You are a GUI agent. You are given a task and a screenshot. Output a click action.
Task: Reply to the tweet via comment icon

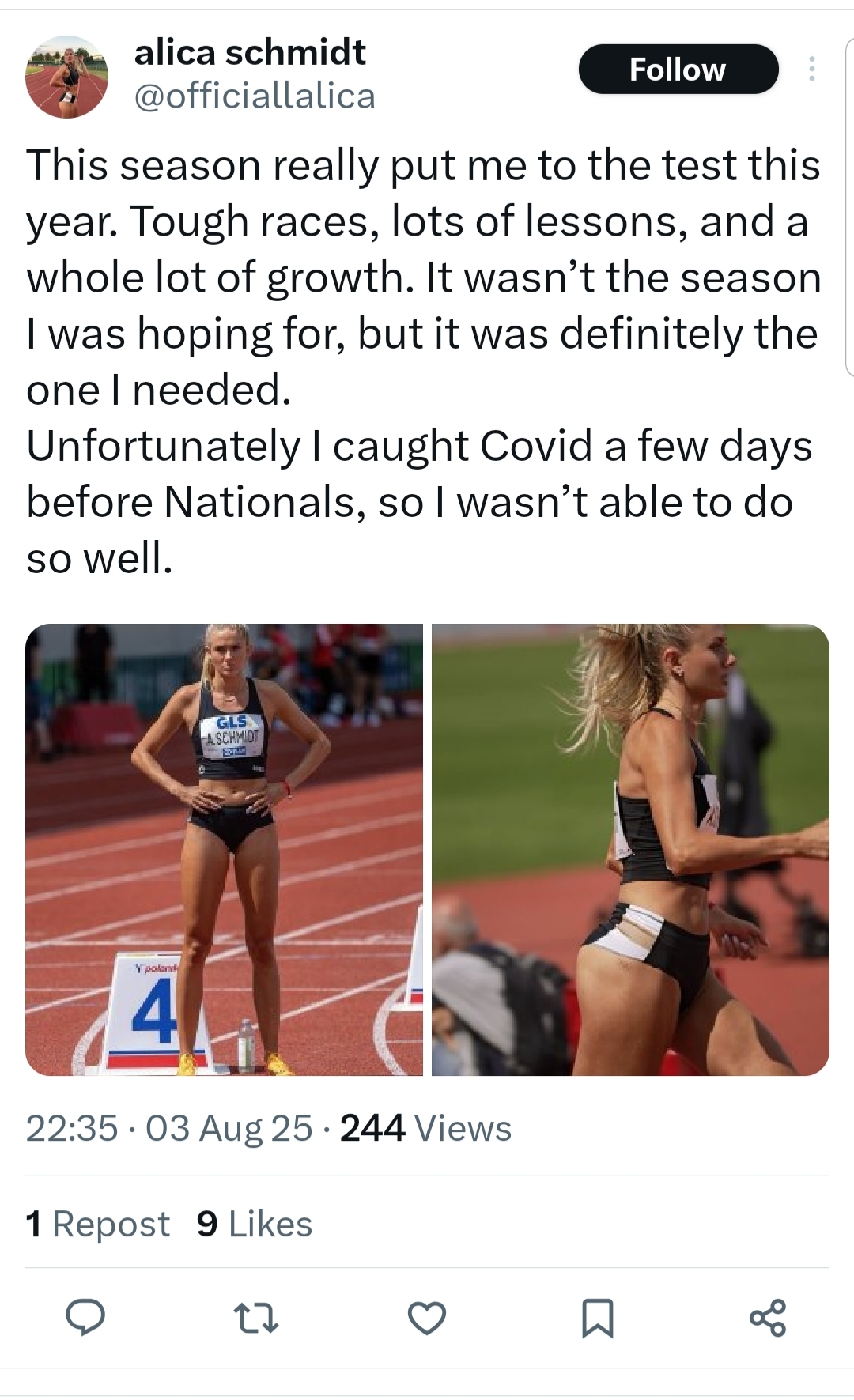pyautogui.click(x=85, y=1317)
